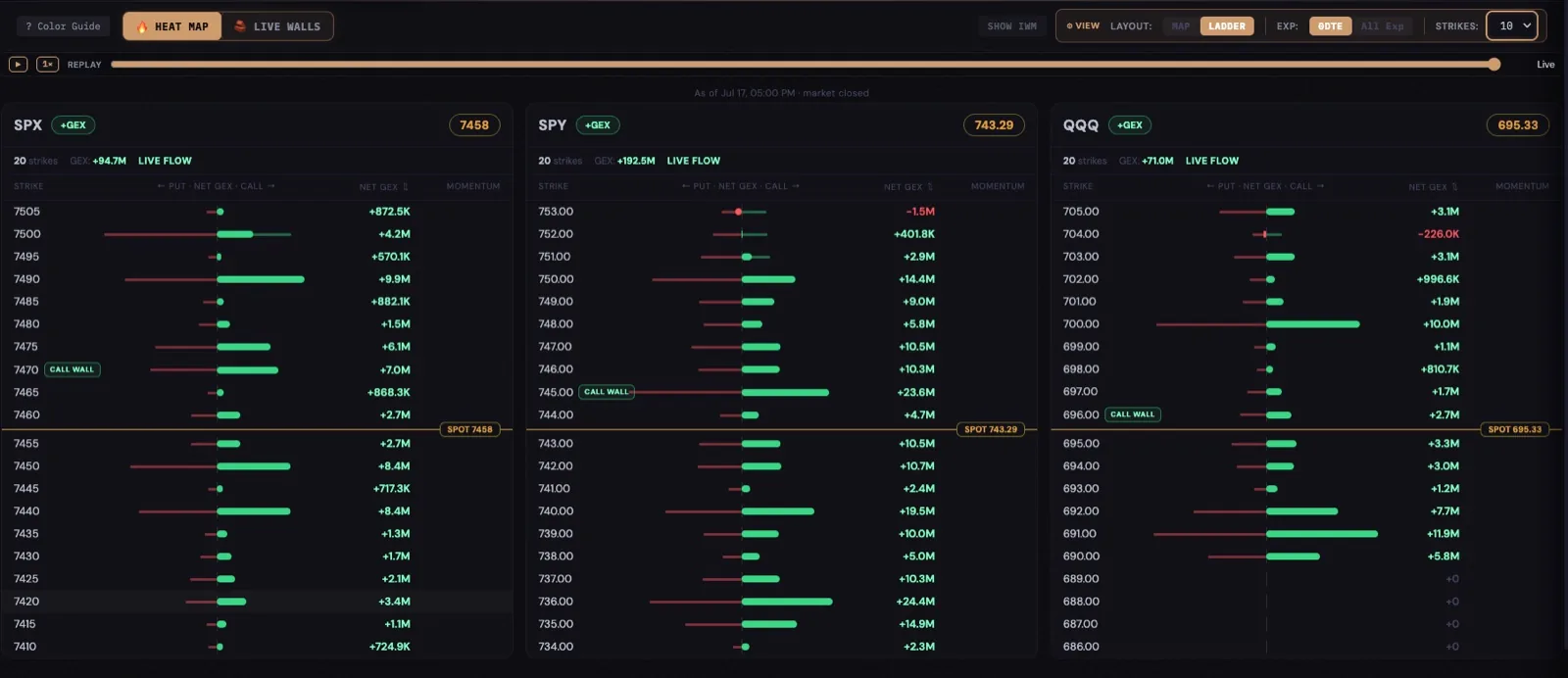Click the +23.6M net GEX value in SPY

pyautogui.click(x=916, y=392)
